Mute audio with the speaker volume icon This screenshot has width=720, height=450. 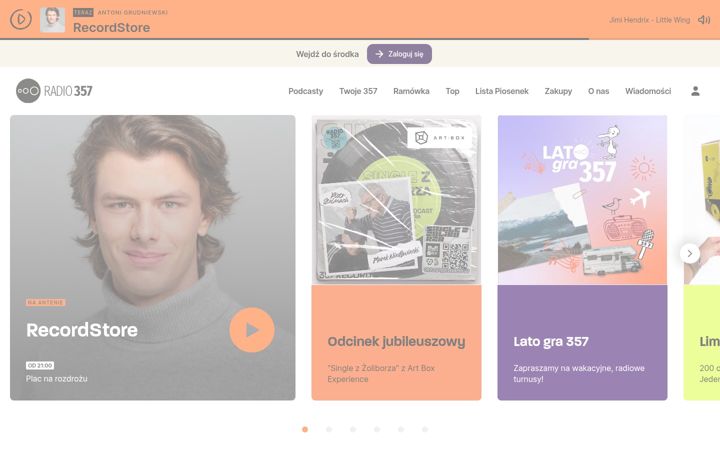[x=704, y=20]
